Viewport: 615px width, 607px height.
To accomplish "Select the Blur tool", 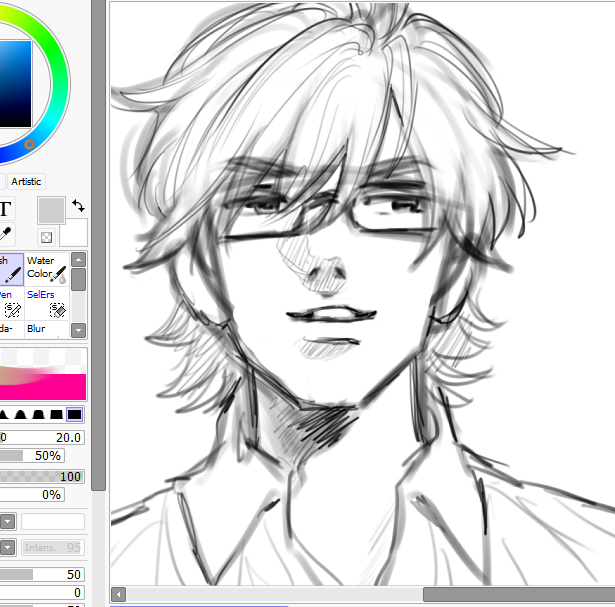I will tap(47, 329).
